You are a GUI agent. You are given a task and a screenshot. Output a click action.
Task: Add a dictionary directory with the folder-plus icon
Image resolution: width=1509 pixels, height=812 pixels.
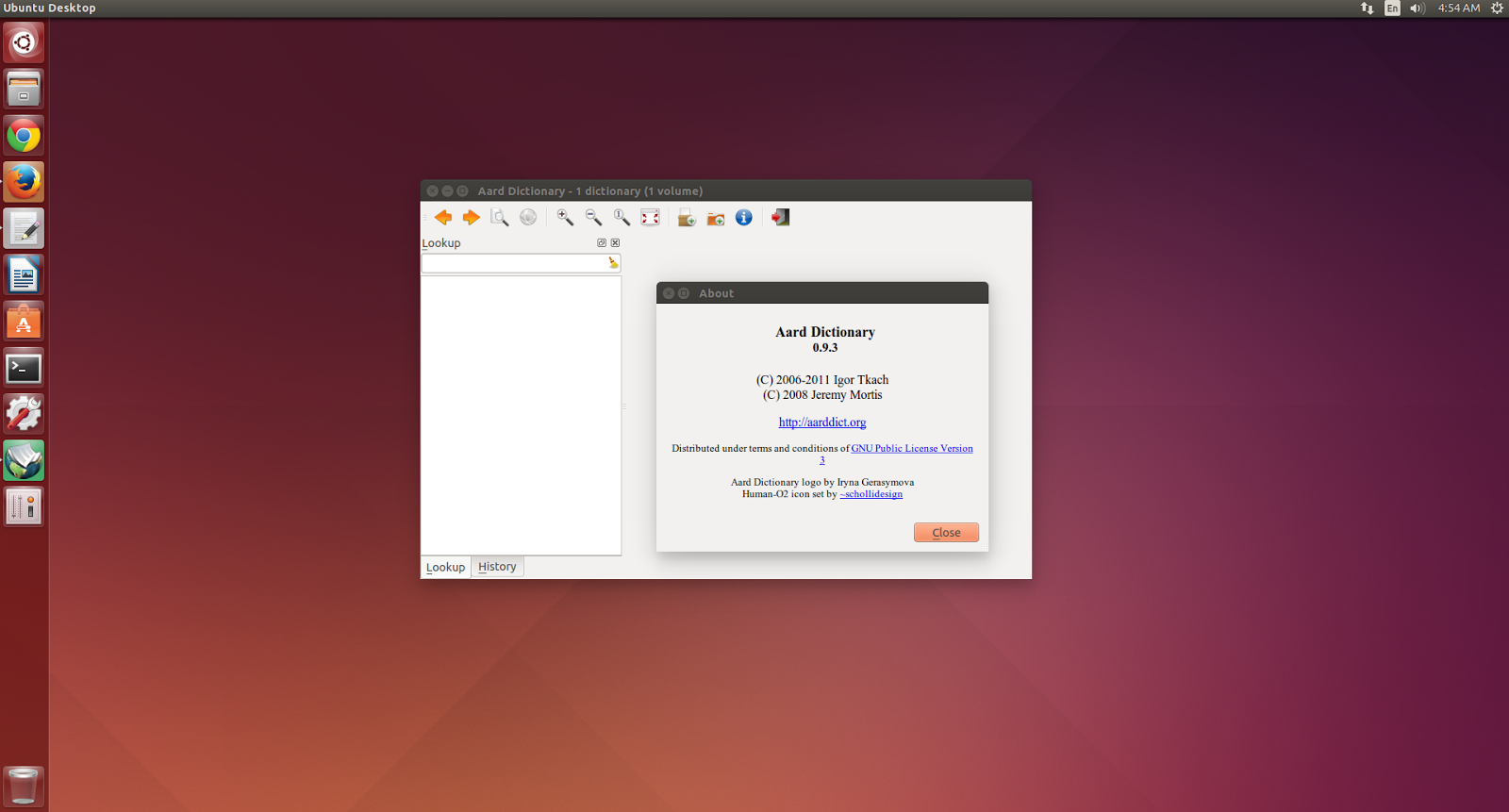716,218
